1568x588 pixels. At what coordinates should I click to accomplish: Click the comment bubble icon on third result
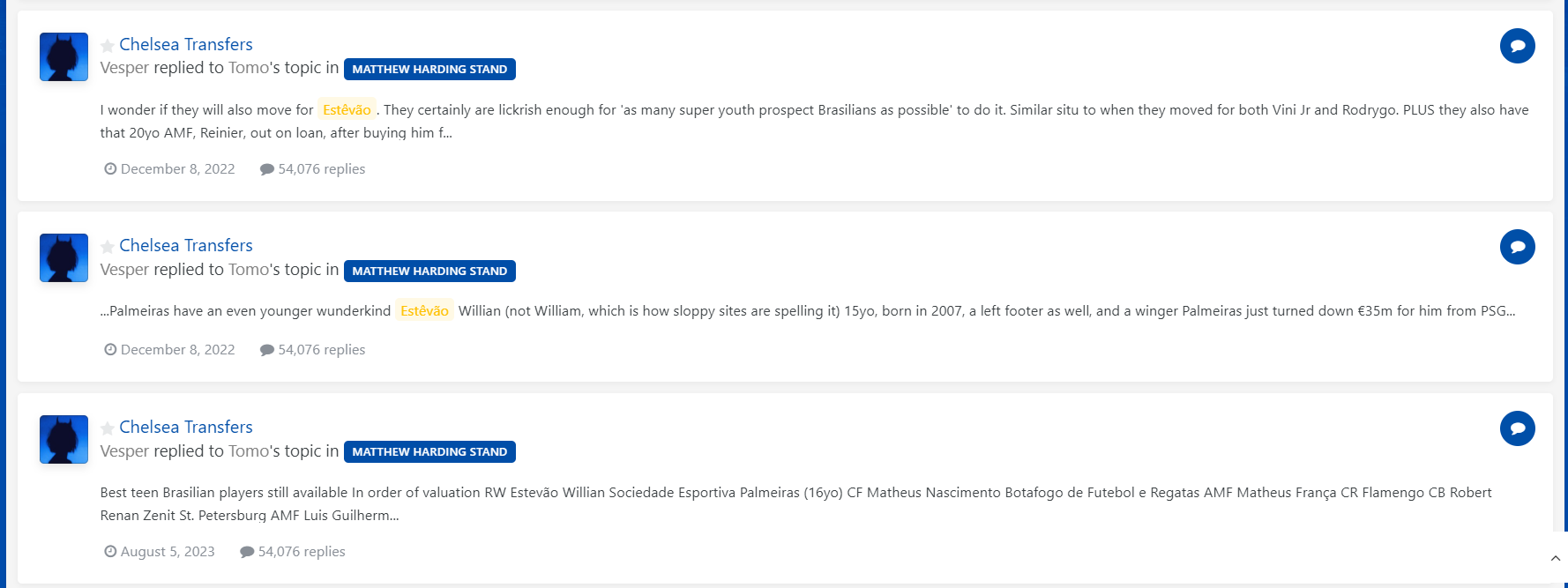point(1517,428)
